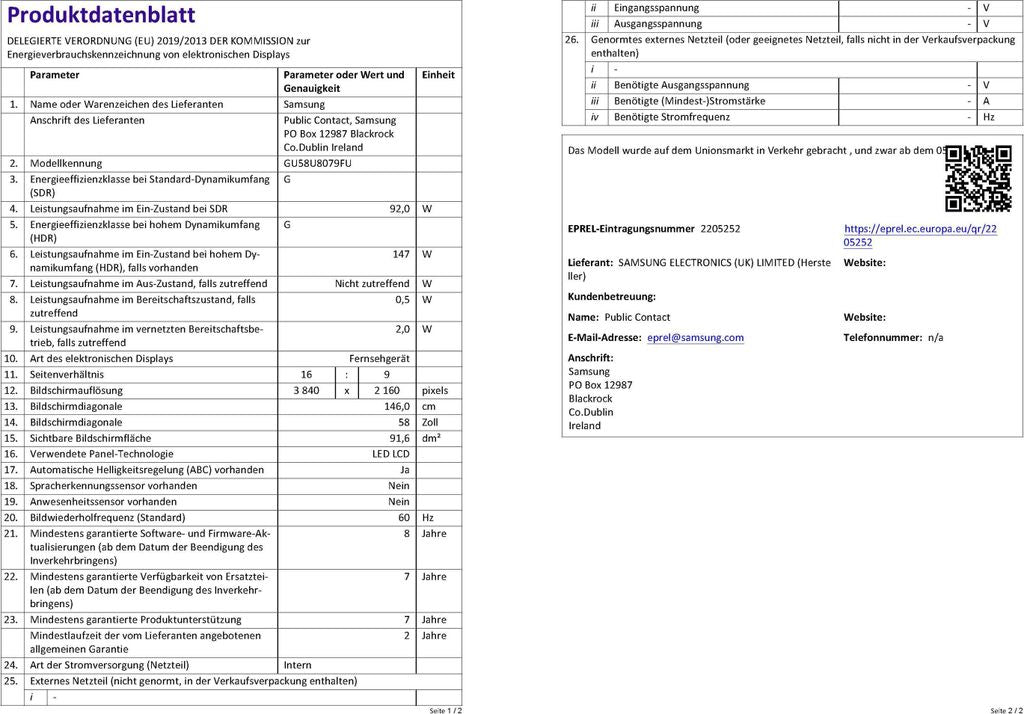Click the eprel@samsung.com email link
Screen dimensions: 1024x714
coord(695,338)
